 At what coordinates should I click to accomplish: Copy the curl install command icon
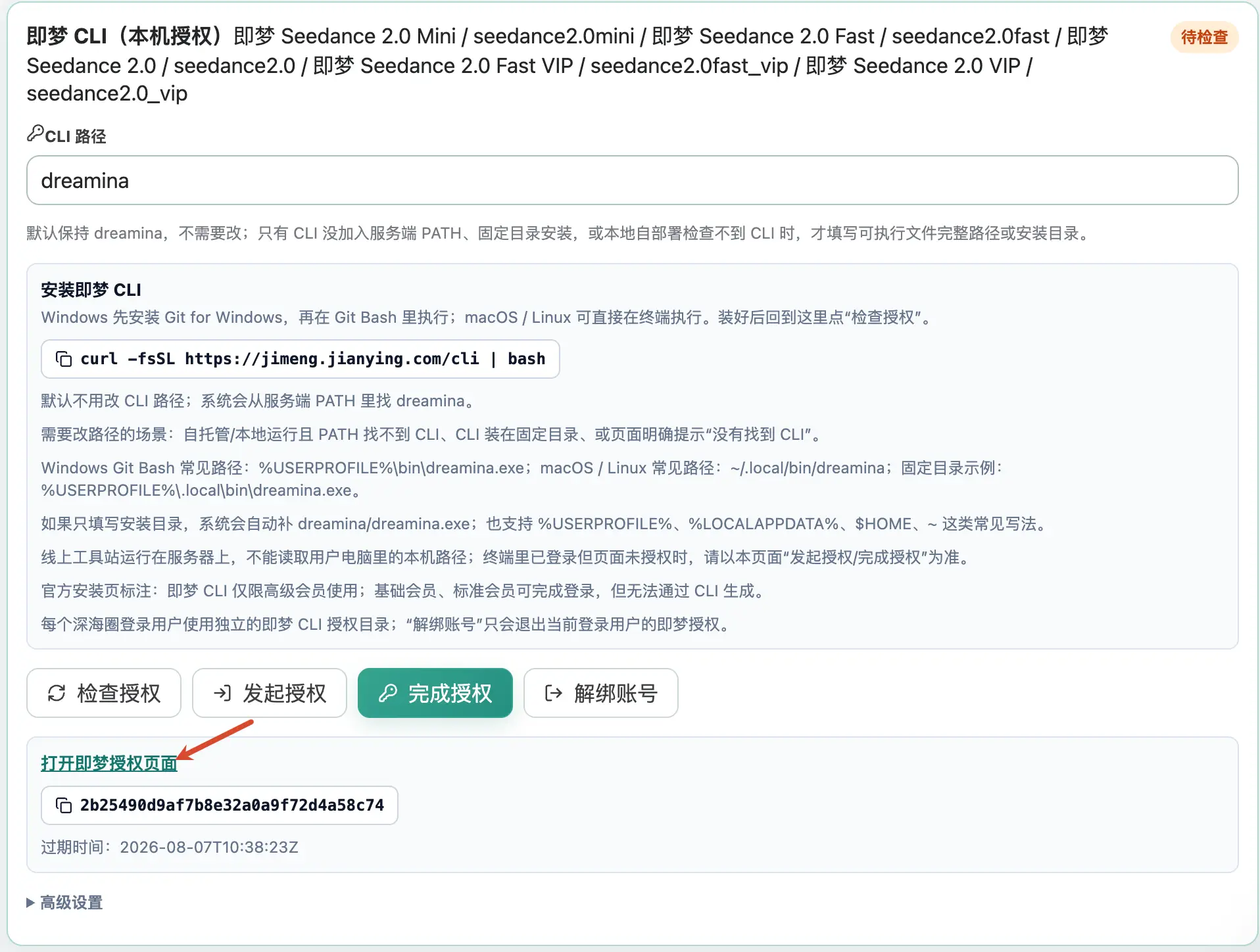click(x=64, y=359)
